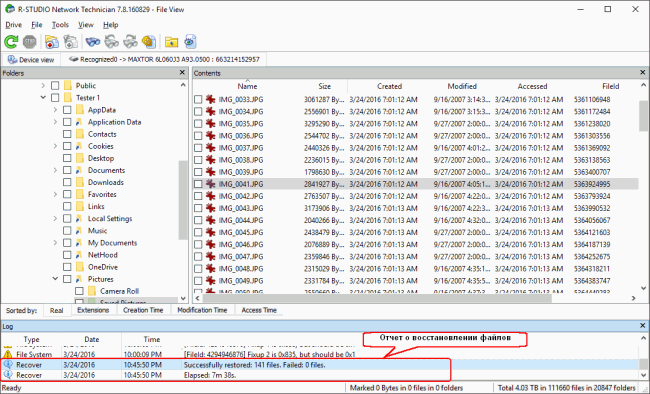Click warning icon on File System log row
Viewport: 650px width, 394px height.
pos(7,354)
